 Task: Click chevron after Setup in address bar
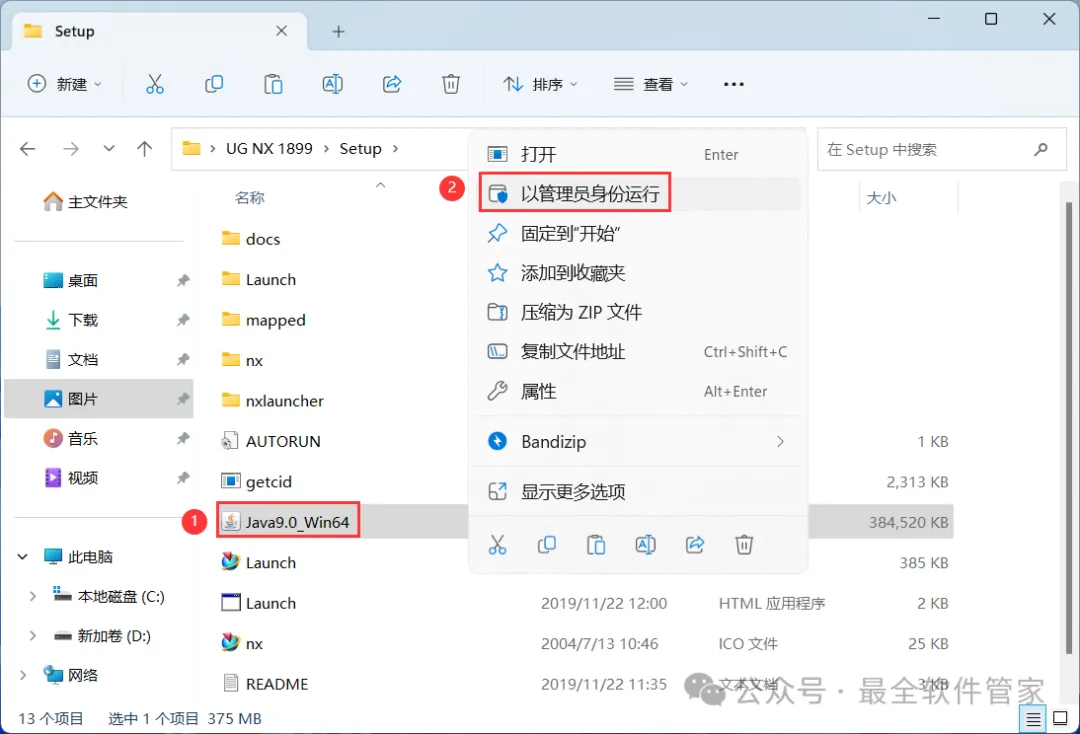coord(395,149)
